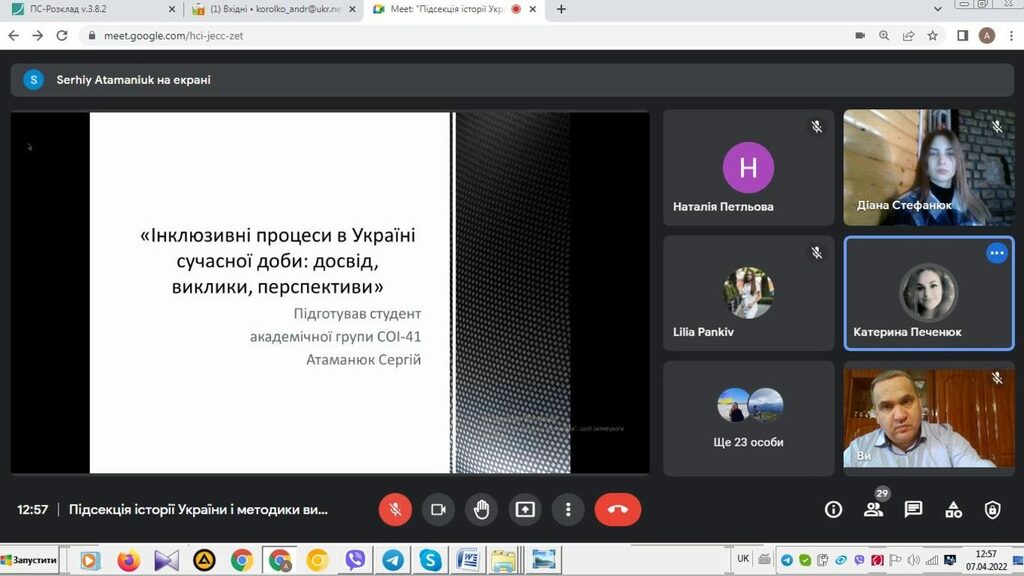Image resolution: width=1024 pixels, height=576 pixels.
Task: Click the Present now screen share icon
Action: coord(525,509)
